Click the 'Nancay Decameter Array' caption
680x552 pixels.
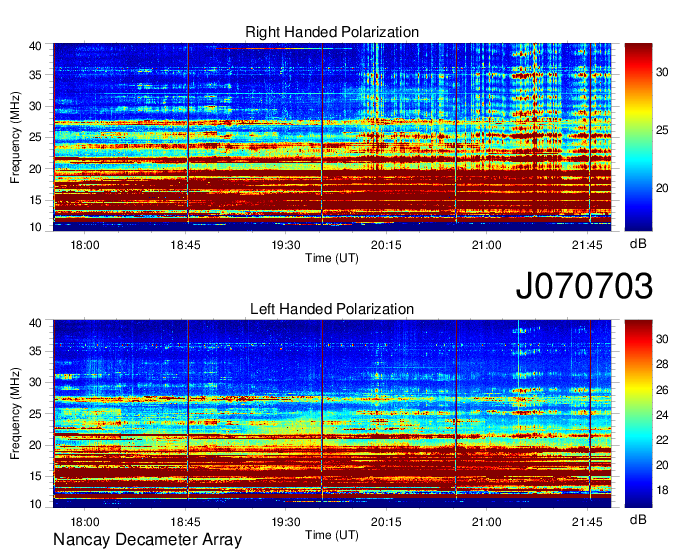tap(147, 540)
